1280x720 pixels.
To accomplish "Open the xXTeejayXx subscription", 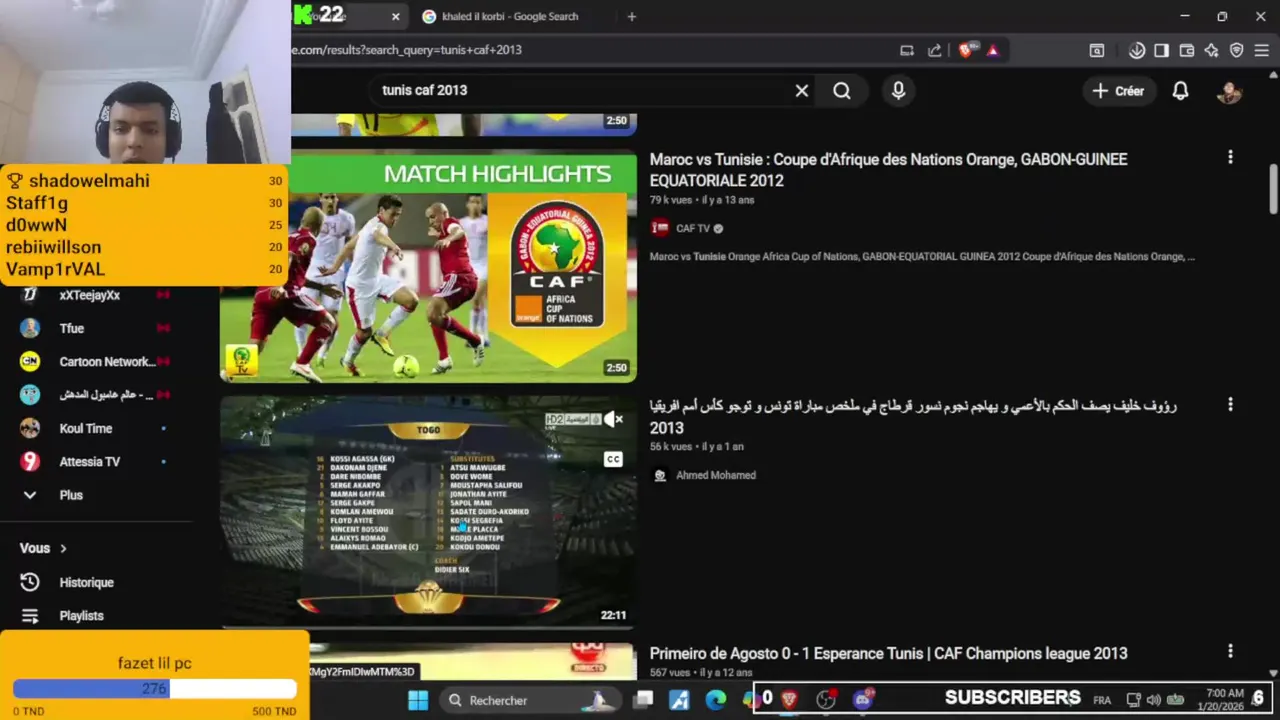I will point(89,295).
